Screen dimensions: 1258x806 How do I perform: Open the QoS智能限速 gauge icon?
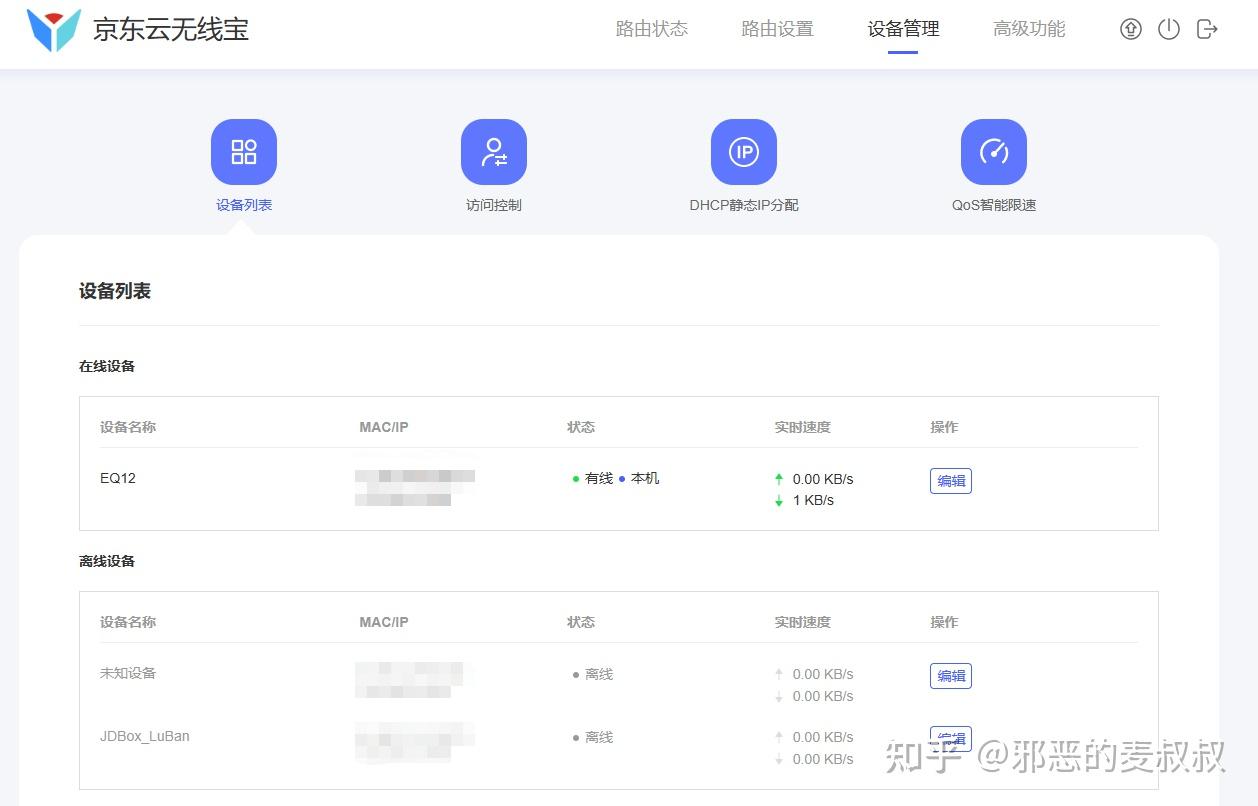click(994, 152)
